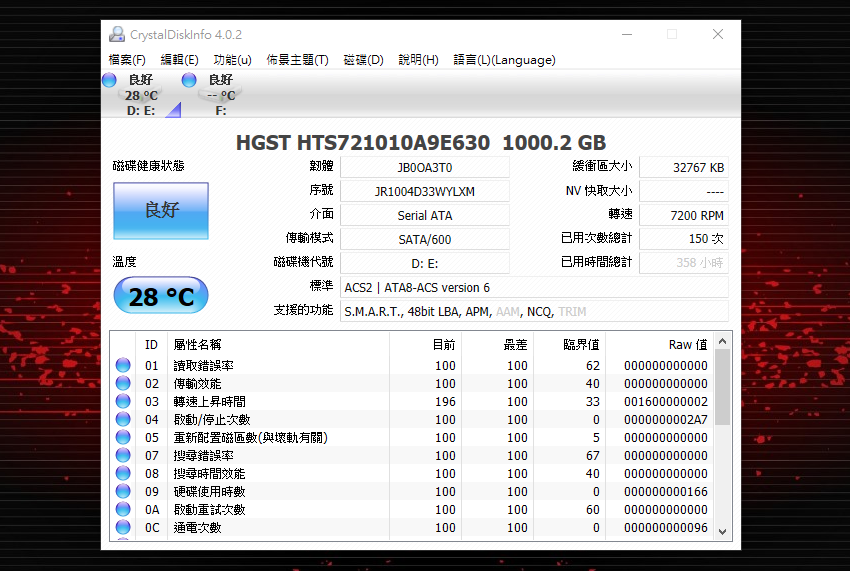Close the CrystalDiskInfo window

pos(718,34)
